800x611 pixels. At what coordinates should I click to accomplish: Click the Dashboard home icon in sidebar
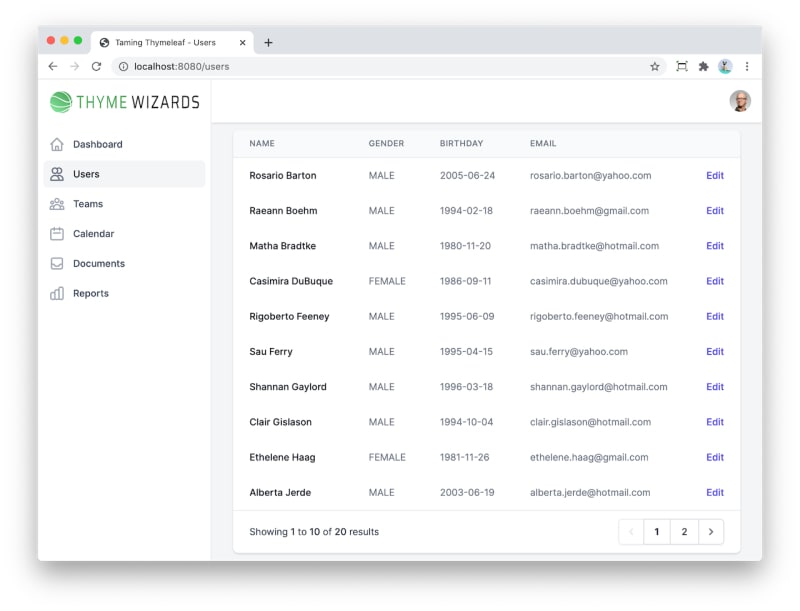[x=57, y=144]
